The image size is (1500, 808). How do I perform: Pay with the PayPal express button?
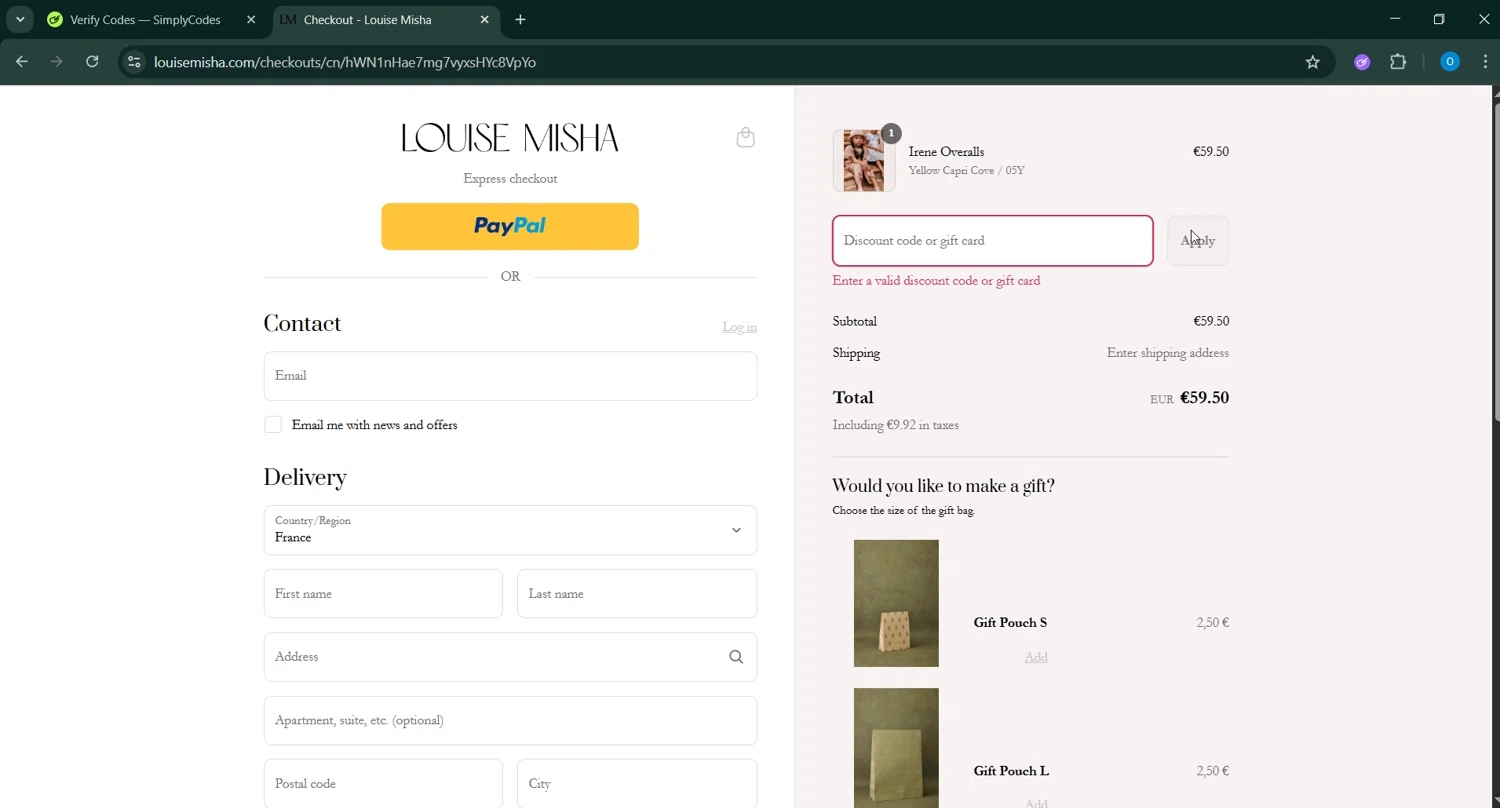point(510,227)
